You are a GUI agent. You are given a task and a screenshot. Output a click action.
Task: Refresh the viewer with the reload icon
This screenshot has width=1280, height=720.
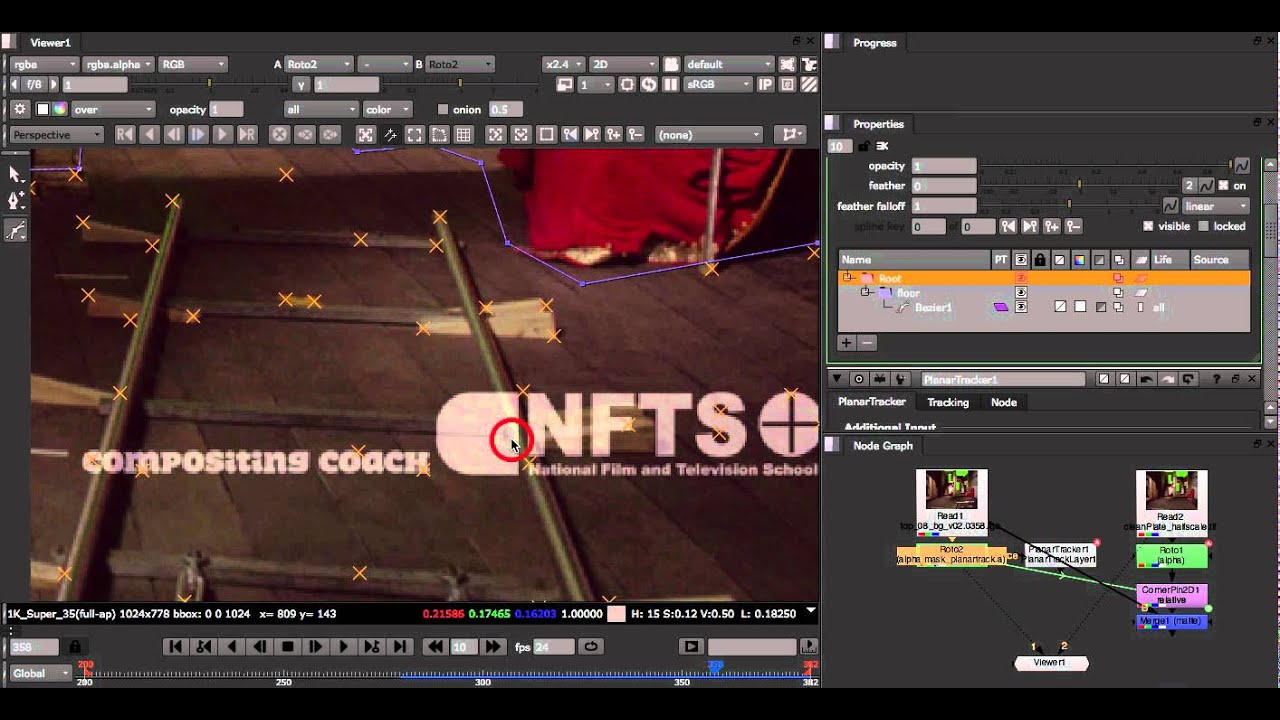pyautogui.click(x=649, y=85)
